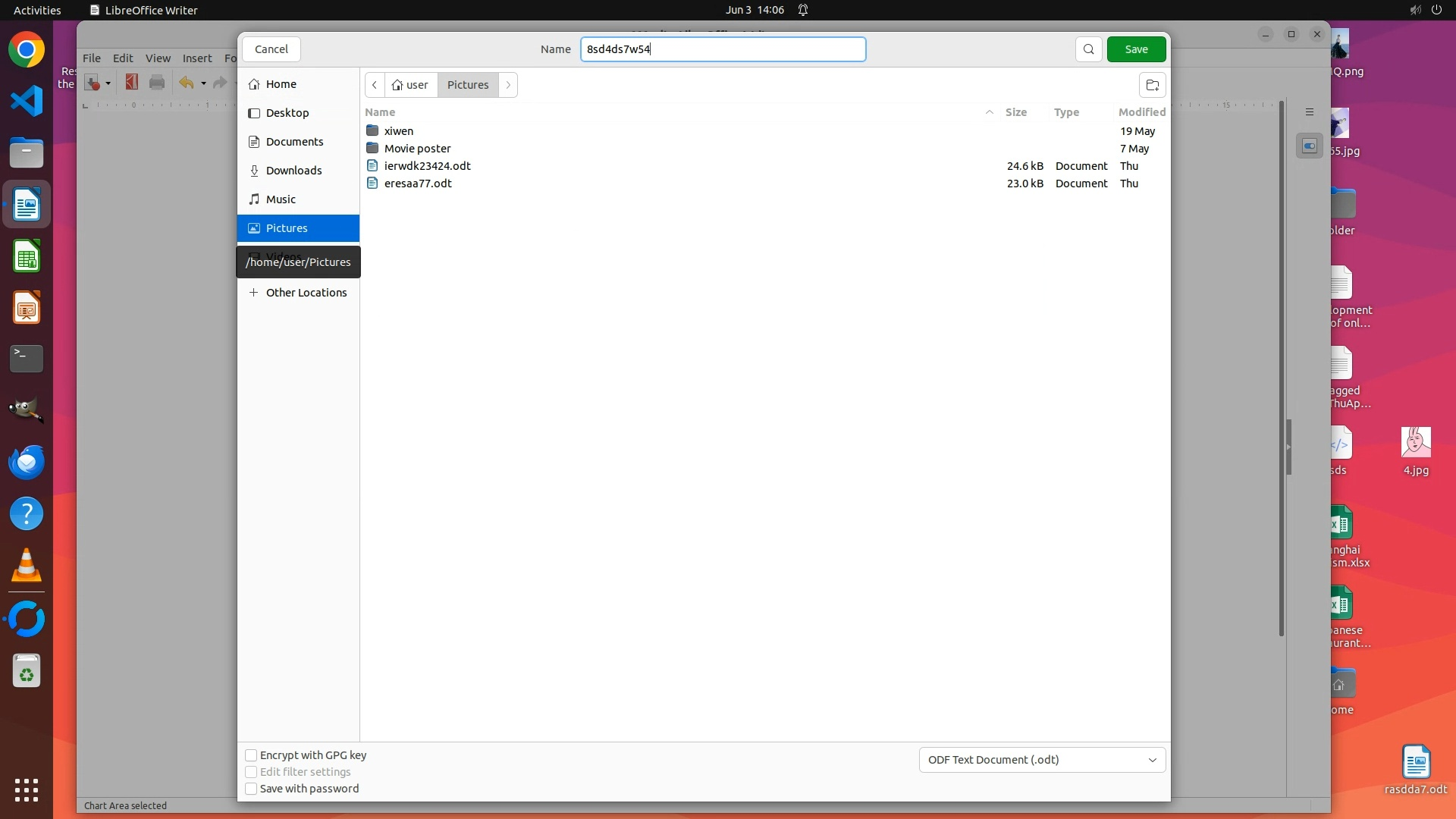Select Documents in the places sidebar
The height and width of the screenshot is (819, 1456).
click(294, 142)
